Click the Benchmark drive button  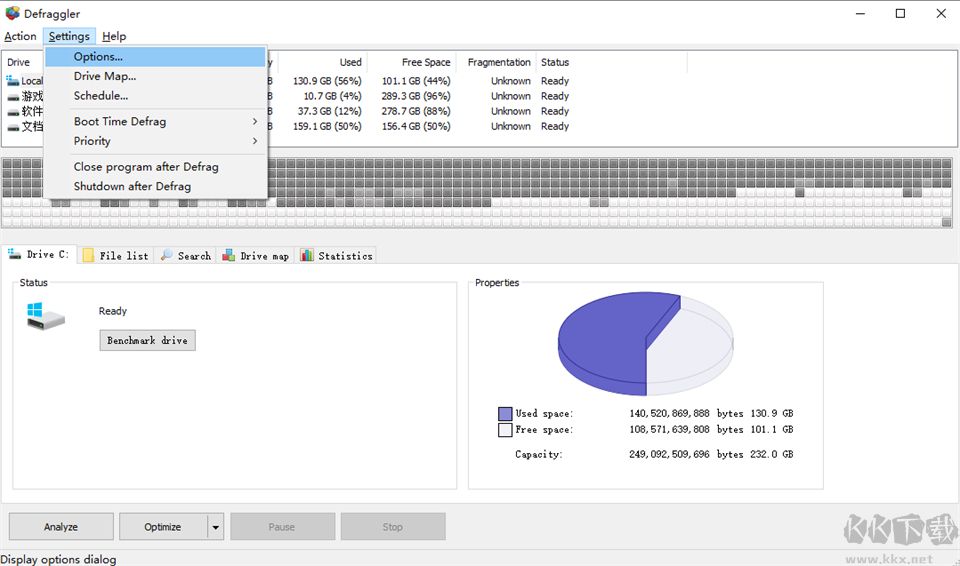147,341
